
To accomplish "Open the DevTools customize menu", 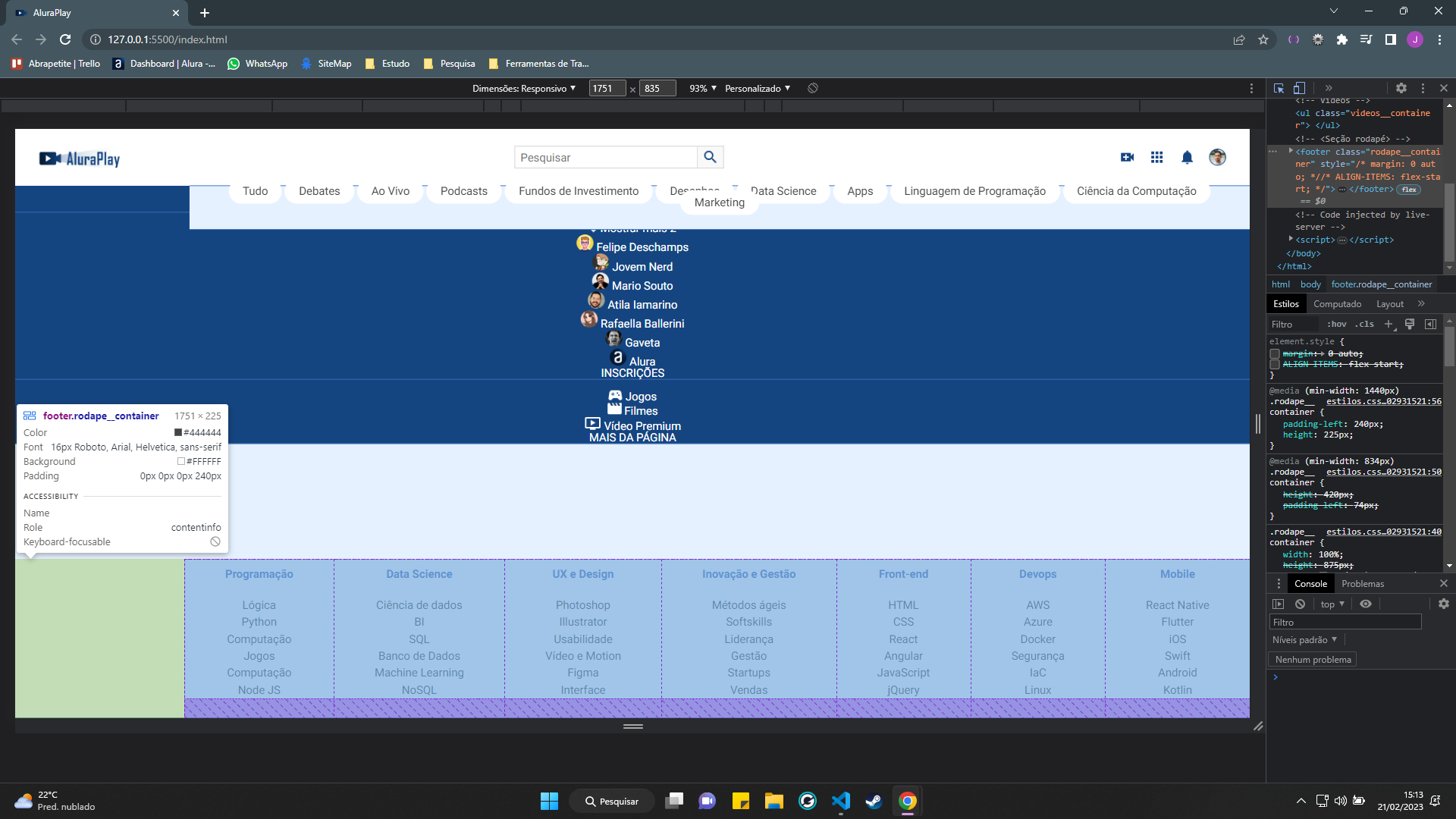I will click(1423, 88).
